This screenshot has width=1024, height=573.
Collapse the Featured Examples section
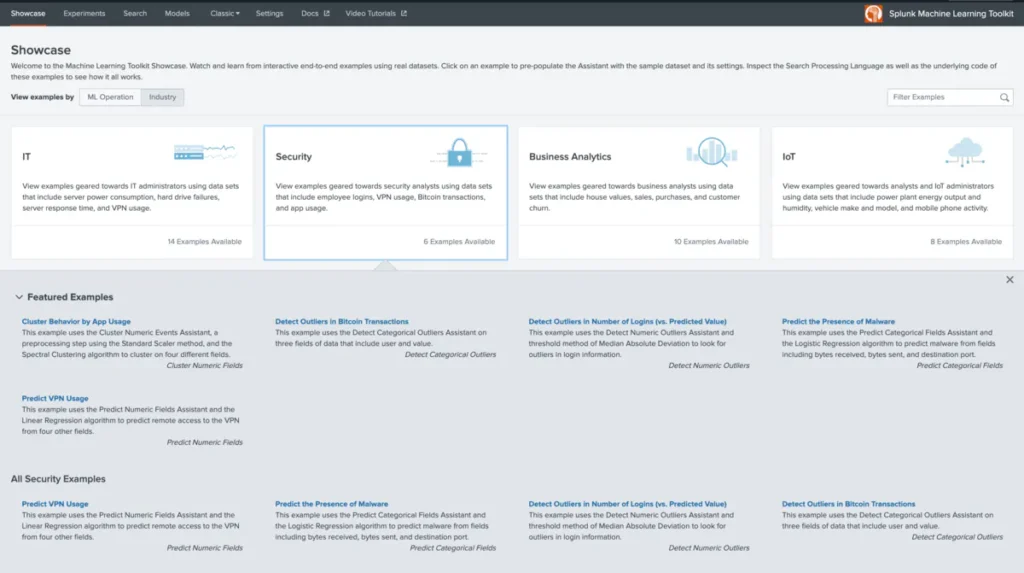19,297
